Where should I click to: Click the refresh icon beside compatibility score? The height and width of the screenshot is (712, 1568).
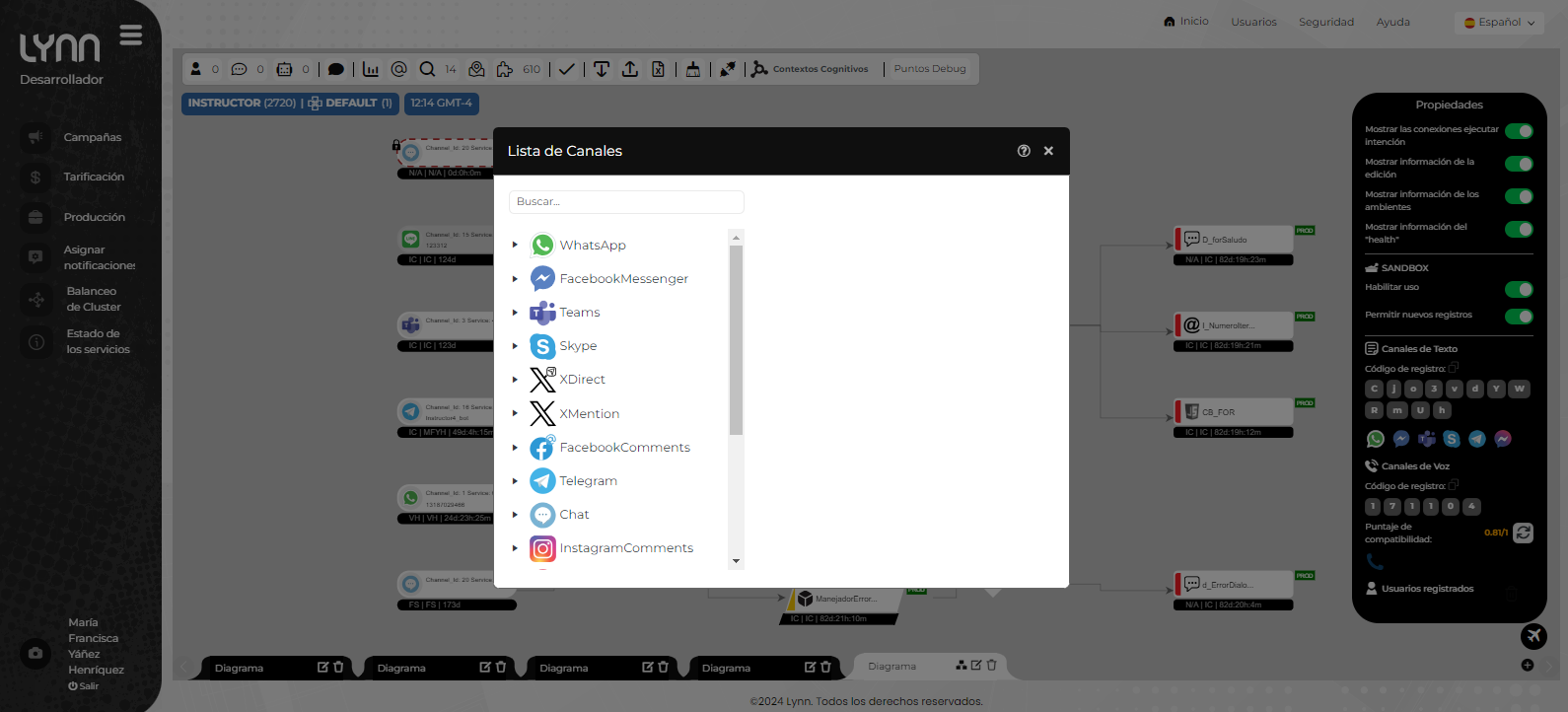[x=1524, y=533]
